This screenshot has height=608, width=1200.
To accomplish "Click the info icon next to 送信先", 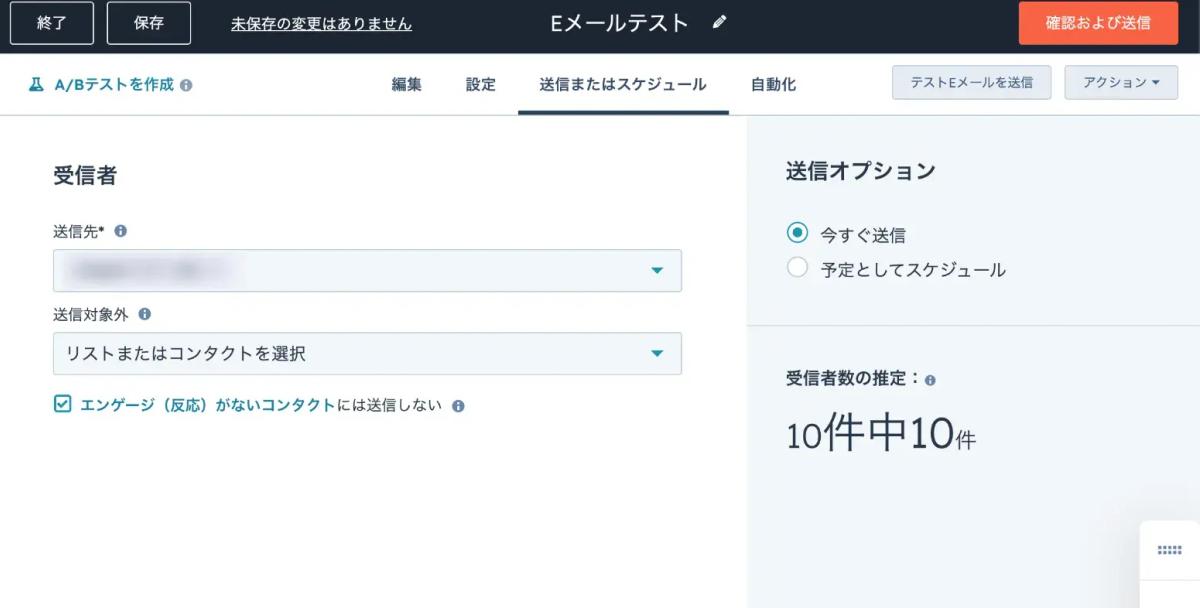I will coord(121,231).
